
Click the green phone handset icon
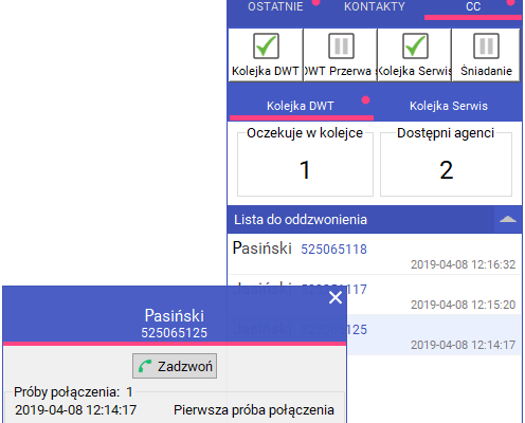(145, 366)
